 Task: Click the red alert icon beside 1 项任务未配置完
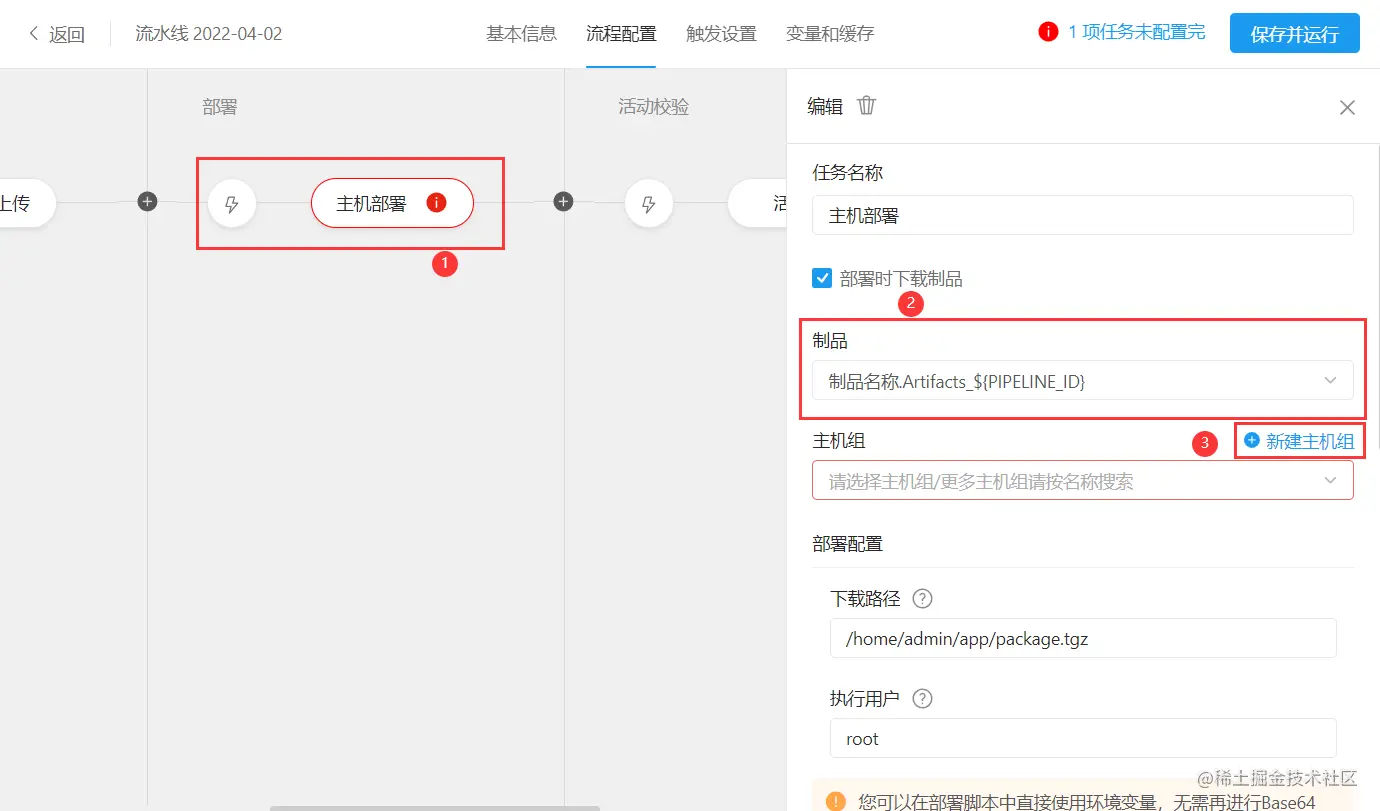click(1048, 32)
